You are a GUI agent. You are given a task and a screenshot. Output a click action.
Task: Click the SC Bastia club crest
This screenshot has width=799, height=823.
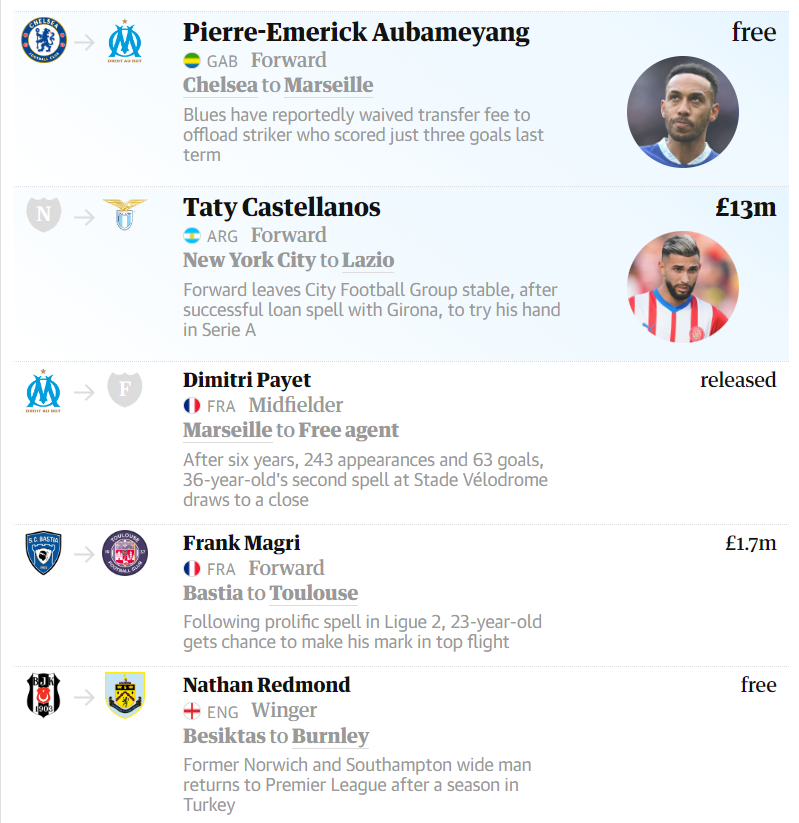point(44,553)
